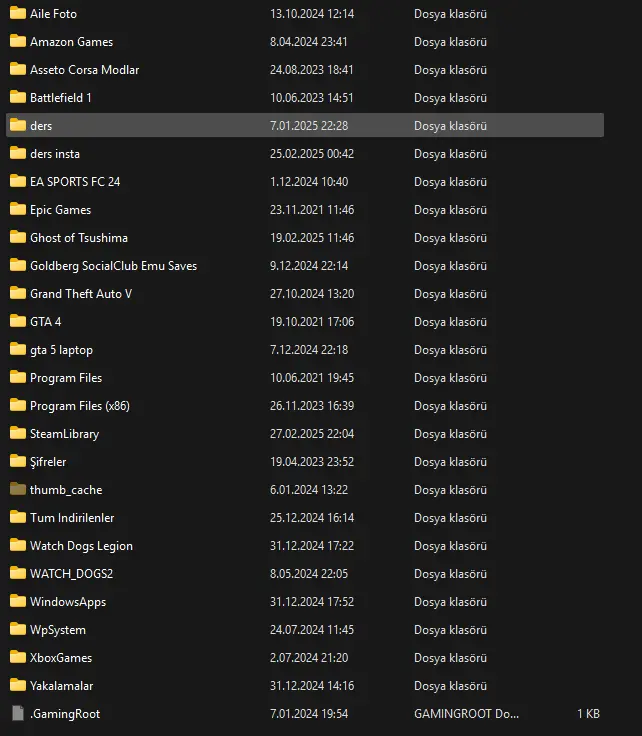Image resolution: width=642 pixels, height=736 pixels.
Task: Click the date 13.10.2024 12:14
Action: [312, 14]
